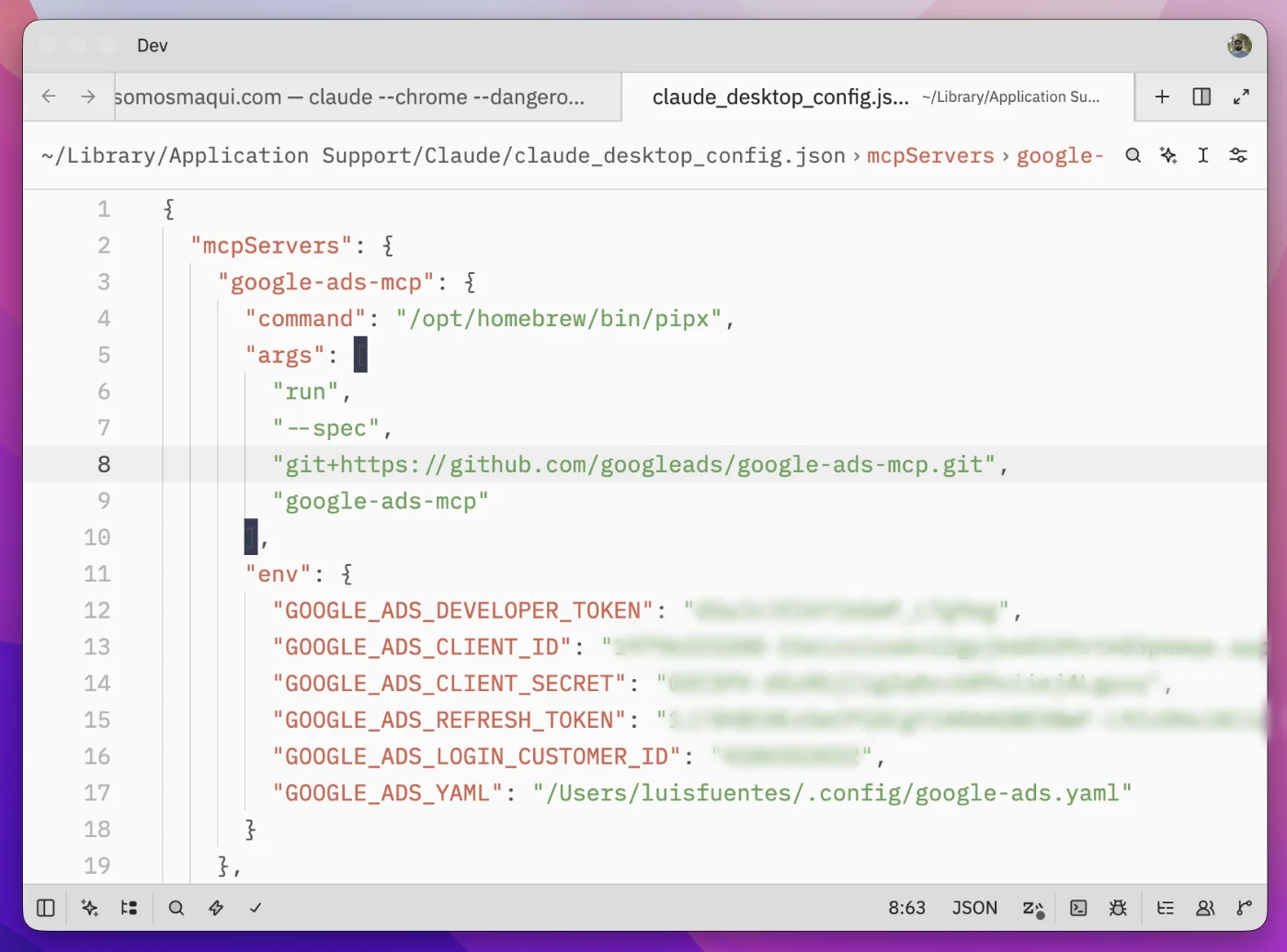
Task: Click the opening bracket after "args"
Action: coord(360,355)
